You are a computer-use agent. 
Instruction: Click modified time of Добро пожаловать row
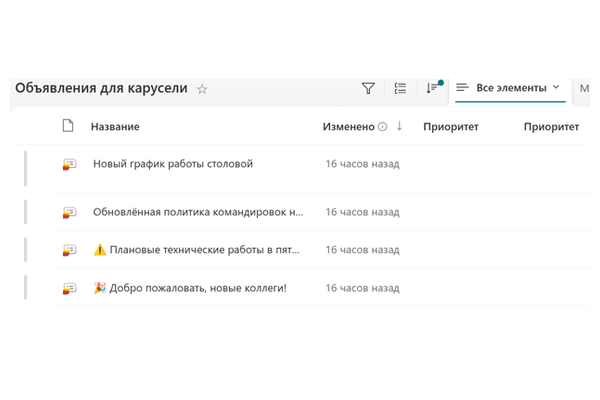point(362,288)
